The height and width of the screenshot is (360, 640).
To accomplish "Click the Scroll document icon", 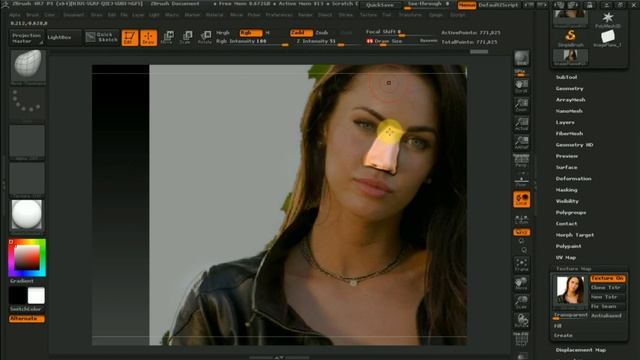I will (x=522, y=87).
